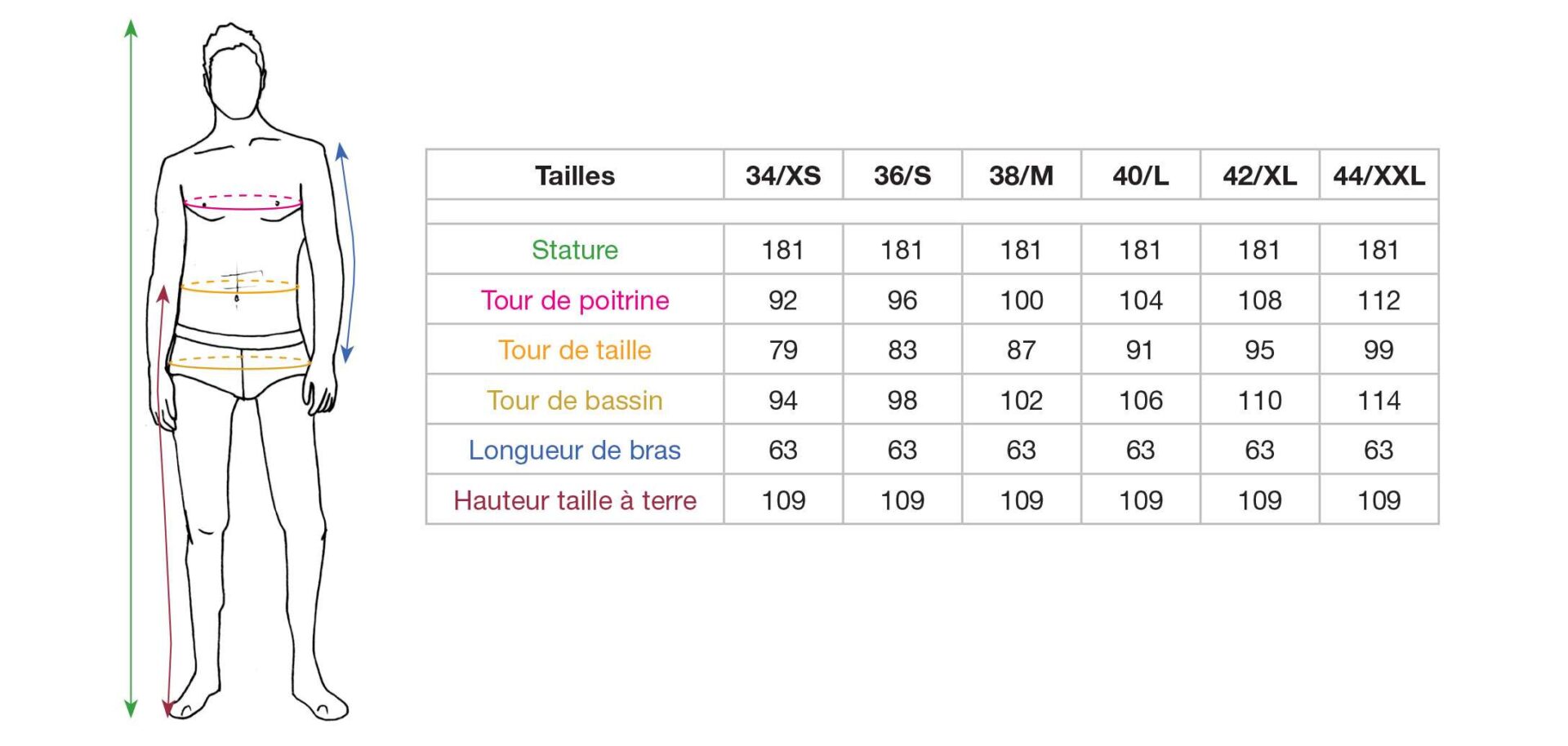Click the green stature arrow
The height and width of the screenshot is (746, 1568).
tap(131, 369)
